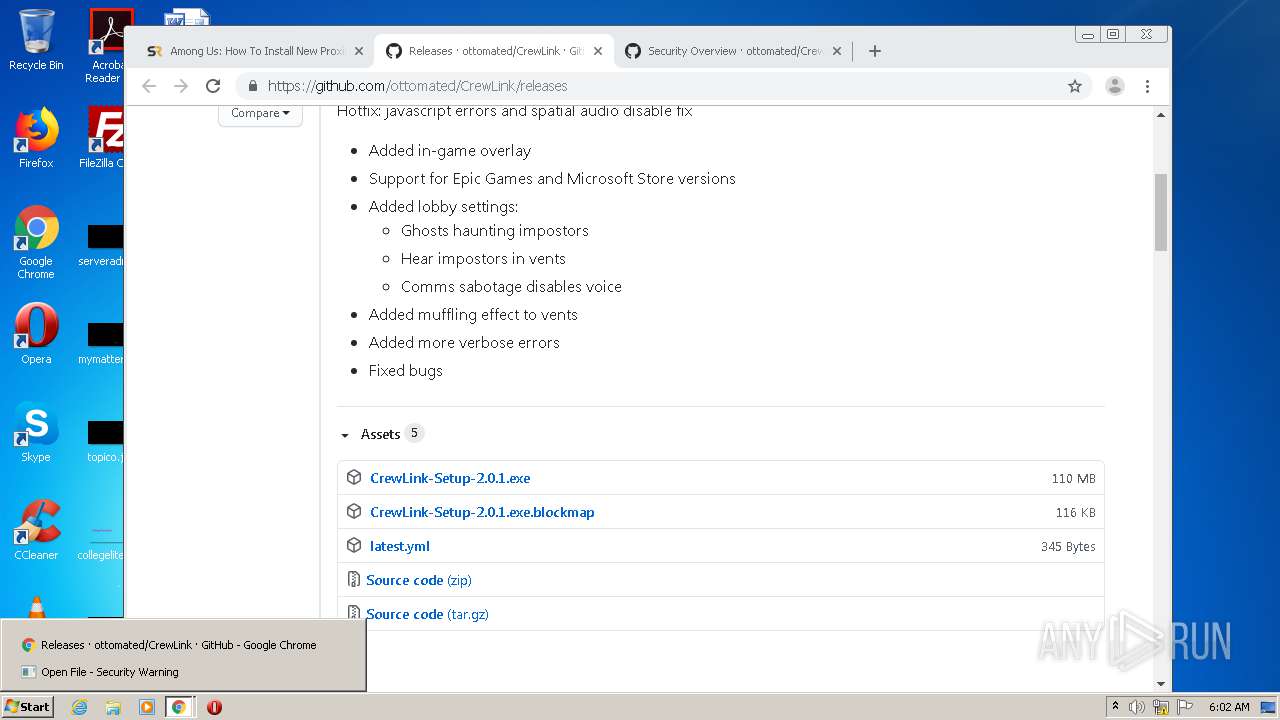1280x720 pixels.
Task: Switch to the Releases ottomated/CrewLink tab
Action: click(492, 51)
